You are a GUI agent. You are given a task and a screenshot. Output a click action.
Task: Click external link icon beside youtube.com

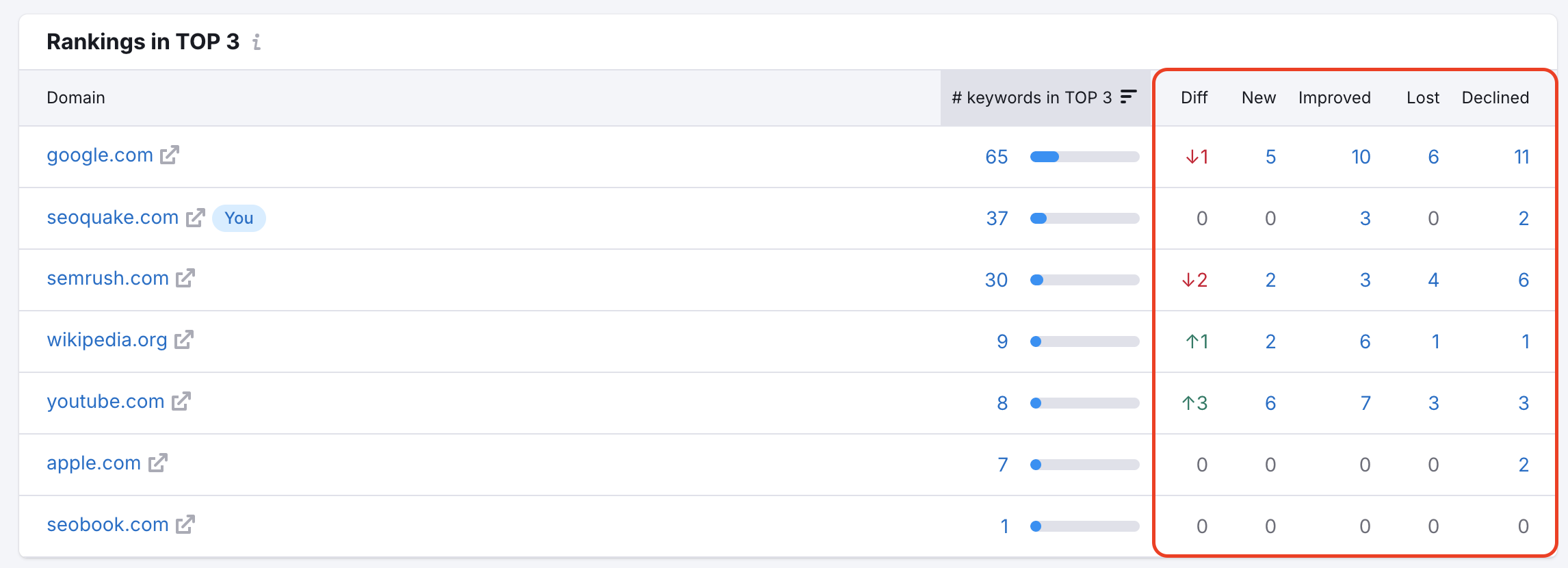coord(181,402)
